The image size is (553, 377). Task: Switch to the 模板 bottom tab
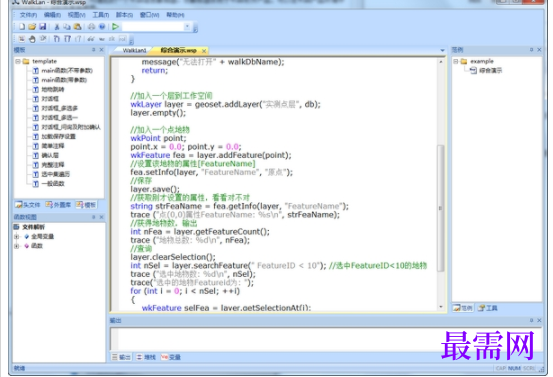pos(86,205)
